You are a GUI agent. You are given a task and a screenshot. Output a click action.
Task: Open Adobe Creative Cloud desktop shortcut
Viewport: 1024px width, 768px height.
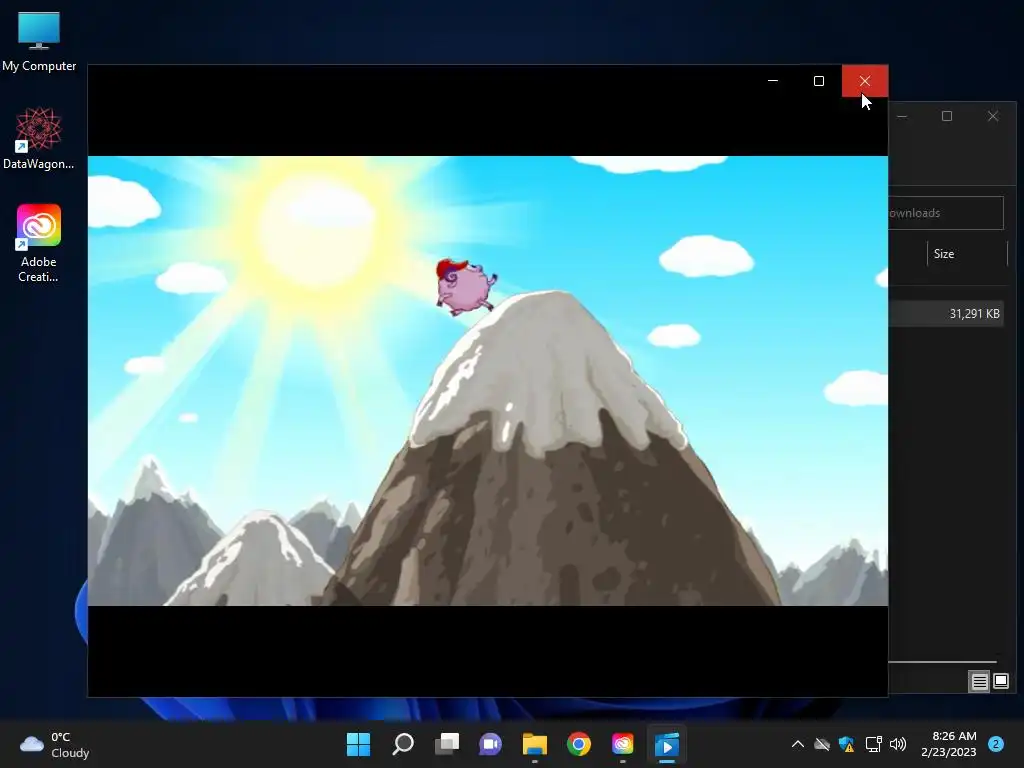point(39,243)
